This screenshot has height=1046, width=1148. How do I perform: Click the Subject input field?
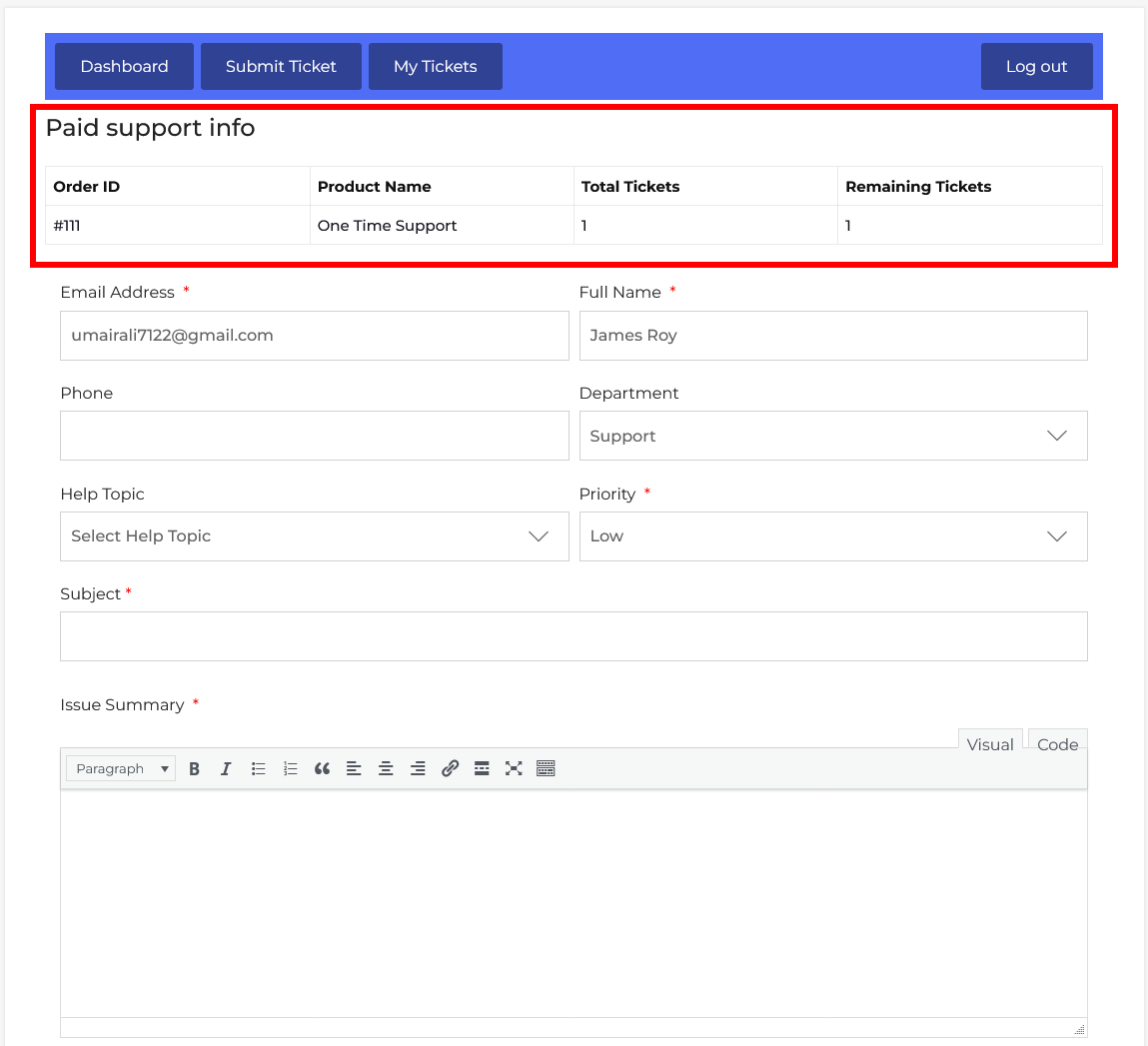coord(574,636)
